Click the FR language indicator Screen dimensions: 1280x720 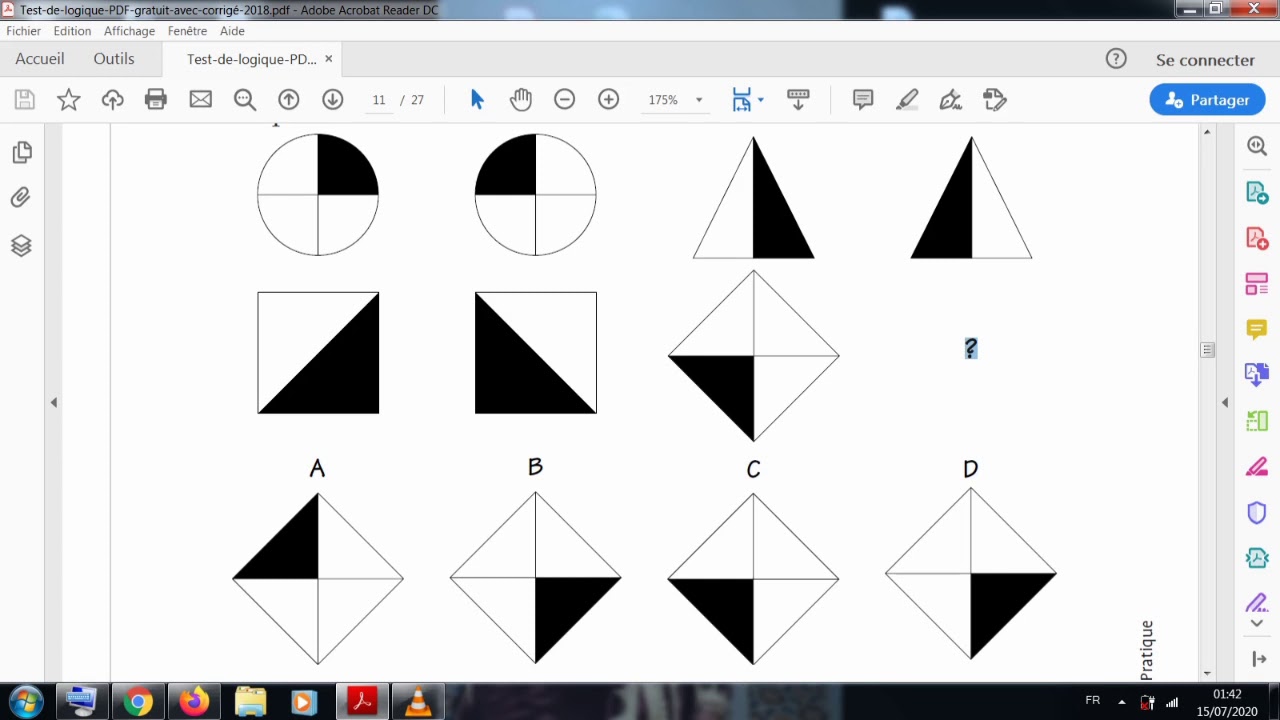tap(1093, 701)
